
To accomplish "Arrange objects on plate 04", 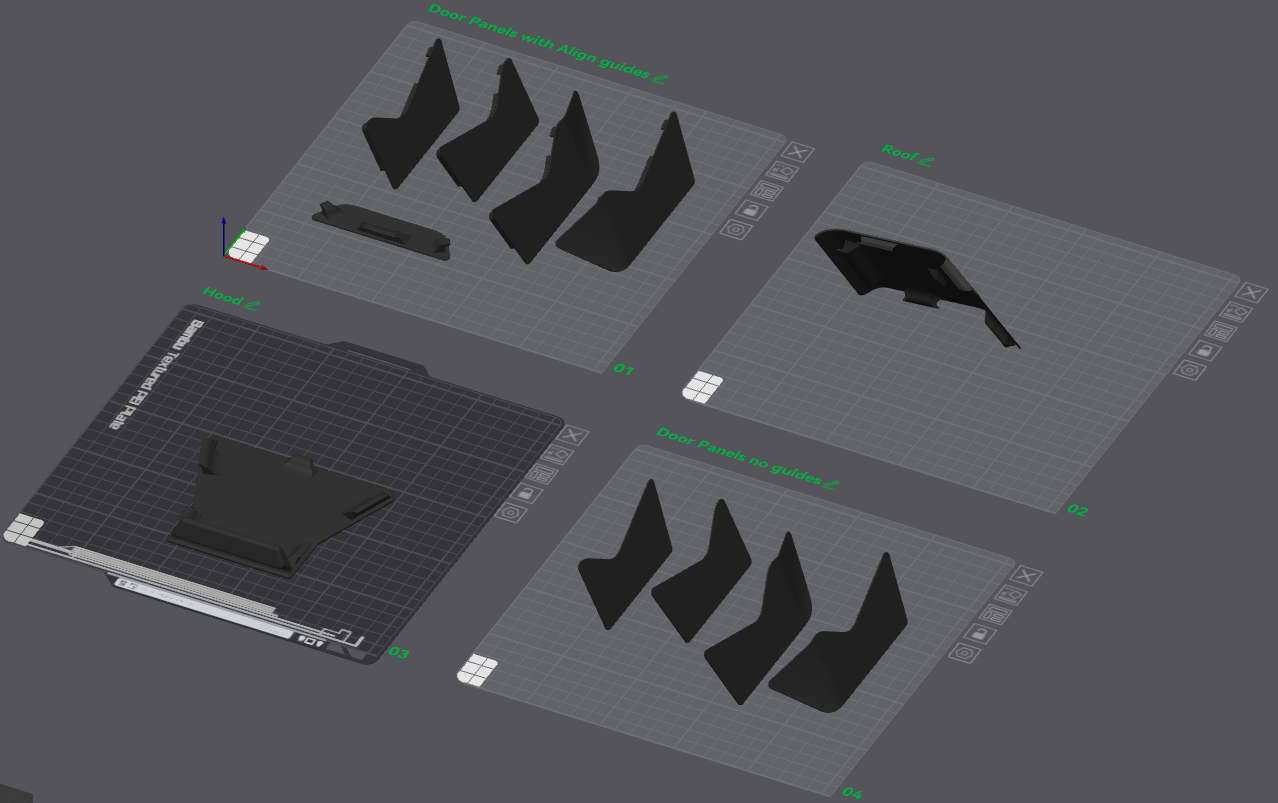I will (994, 614).
